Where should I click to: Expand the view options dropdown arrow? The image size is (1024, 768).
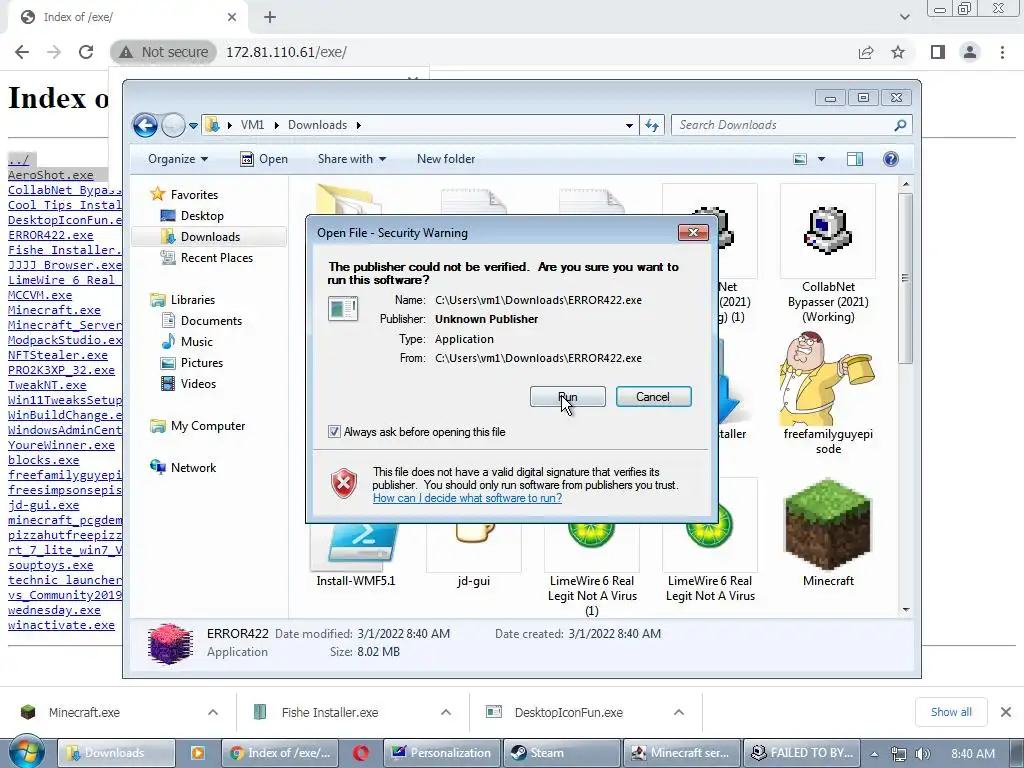(822, 159)
